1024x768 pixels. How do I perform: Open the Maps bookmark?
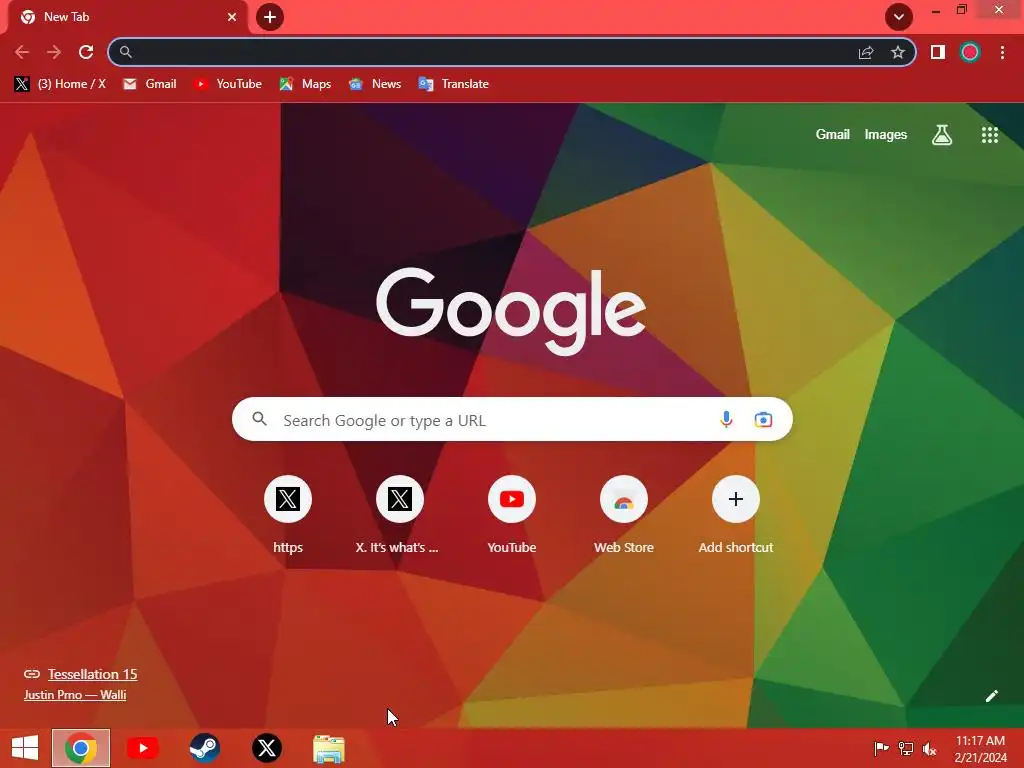click(306, 84)
